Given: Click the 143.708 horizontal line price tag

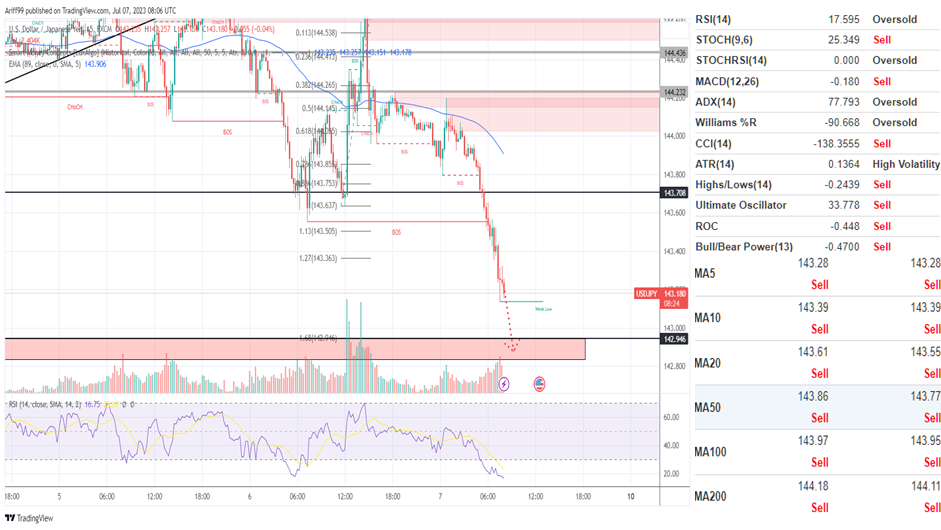Looking at the screenshot, I should [673, 192].
